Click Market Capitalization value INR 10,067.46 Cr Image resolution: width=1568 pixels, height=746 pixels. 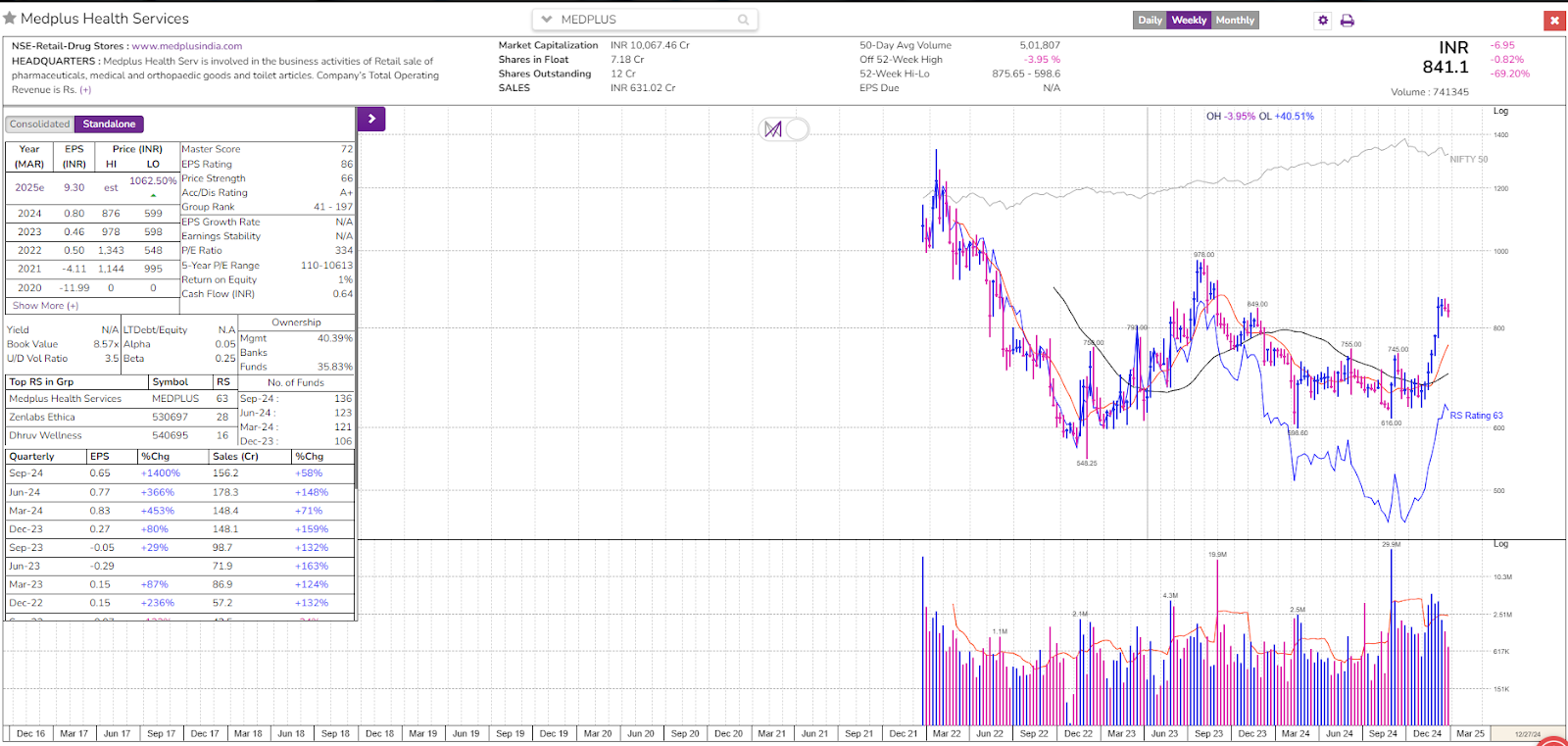650,45
